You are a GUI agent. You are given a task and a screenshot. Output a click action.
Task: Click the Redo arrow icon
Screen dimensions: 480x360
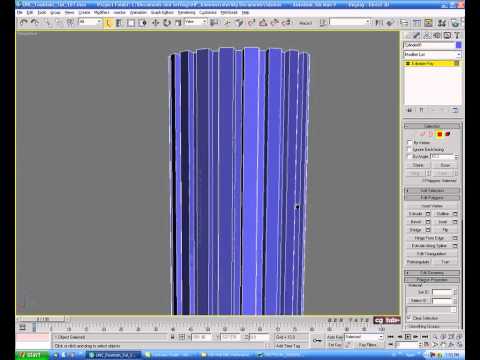click(x=34, y=22)
